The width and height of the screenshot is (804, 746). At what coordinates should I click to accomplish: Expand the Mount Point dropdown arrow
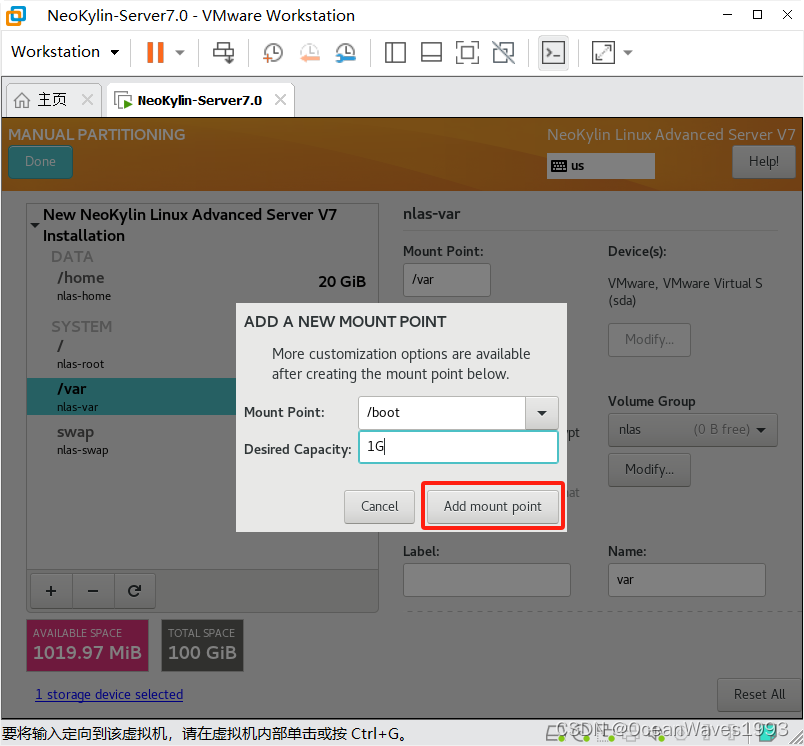tap(542, 413)
